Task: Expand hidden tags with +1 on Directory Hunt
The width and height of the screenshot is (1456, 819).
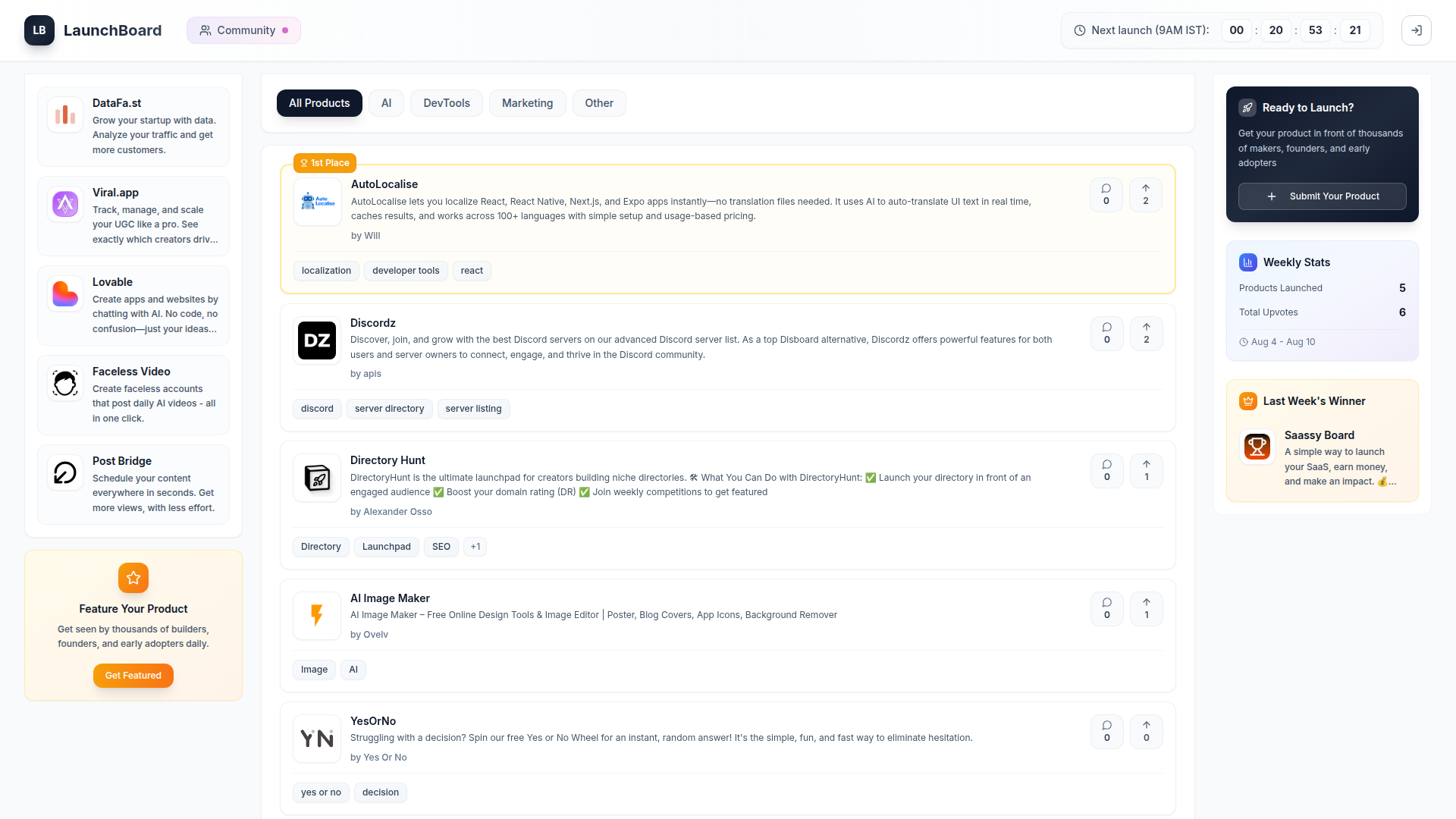Action: tap(475, 546)
